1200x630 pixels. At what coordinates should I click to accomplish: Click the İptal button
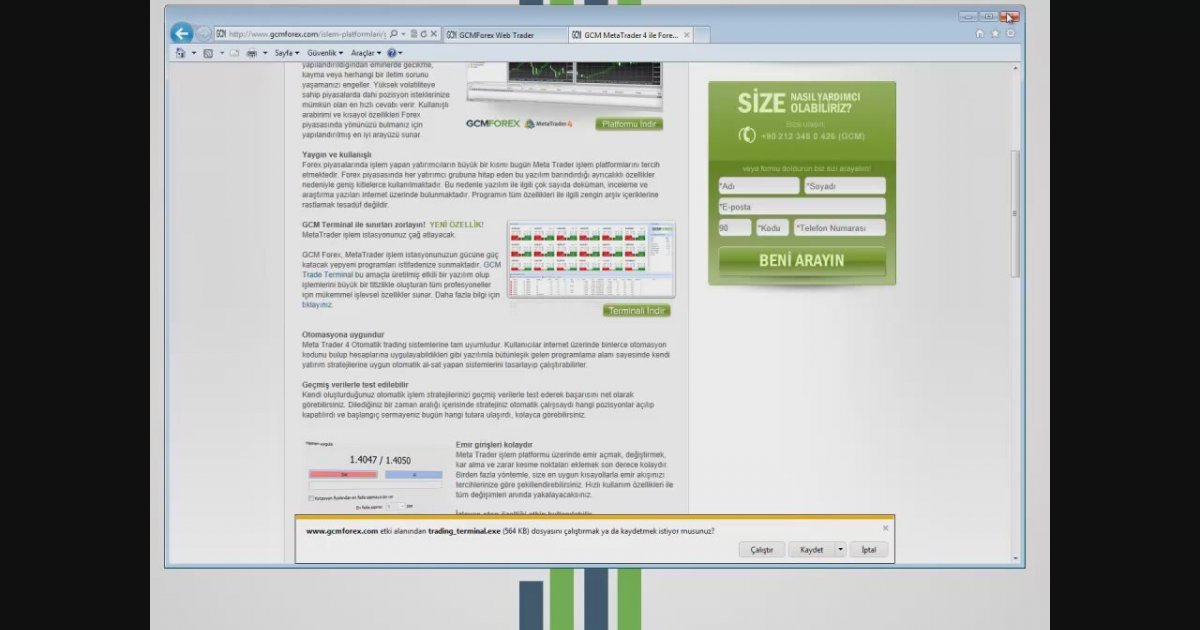(868, 549)
